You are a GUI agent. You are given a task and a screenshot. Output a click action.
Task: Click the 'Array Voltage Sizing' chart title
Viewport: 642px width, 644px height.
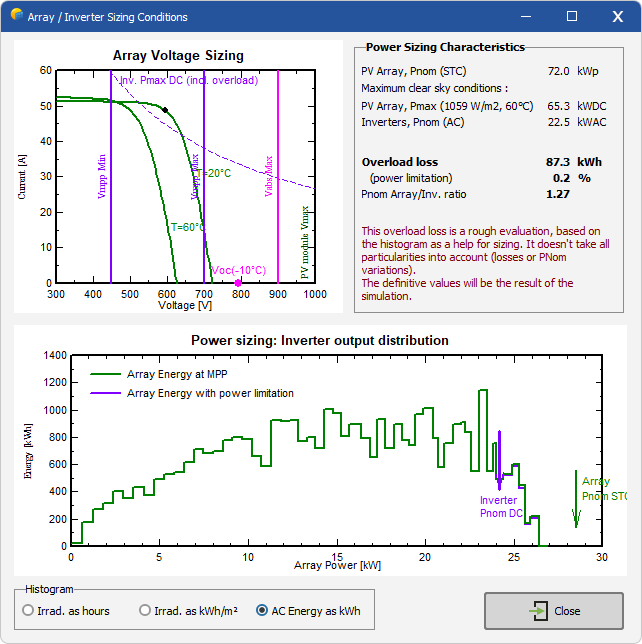click(x=178, y=55)
